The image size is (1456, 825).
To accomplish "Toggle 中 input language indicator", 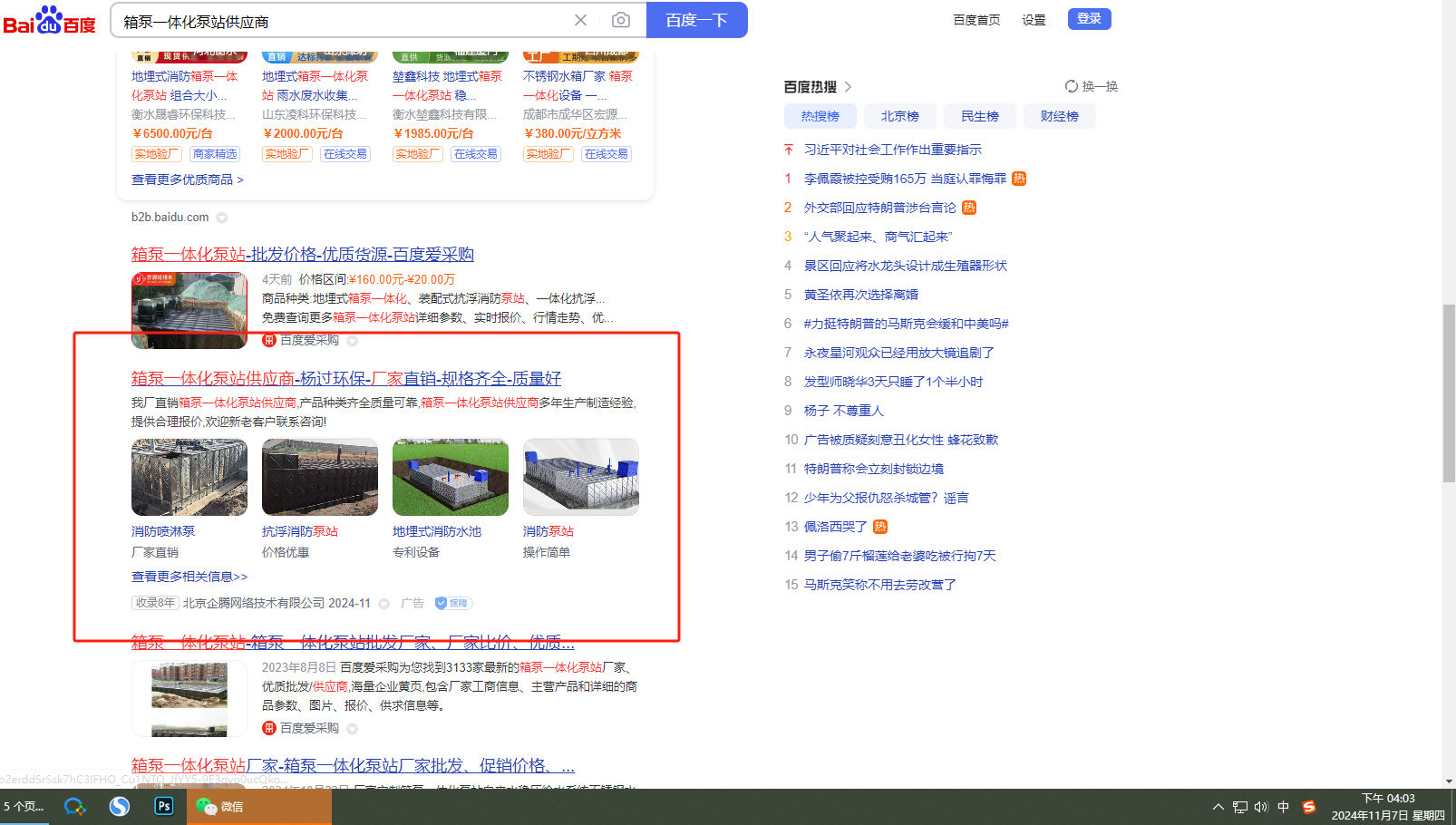I will [x=1283, y=807].
